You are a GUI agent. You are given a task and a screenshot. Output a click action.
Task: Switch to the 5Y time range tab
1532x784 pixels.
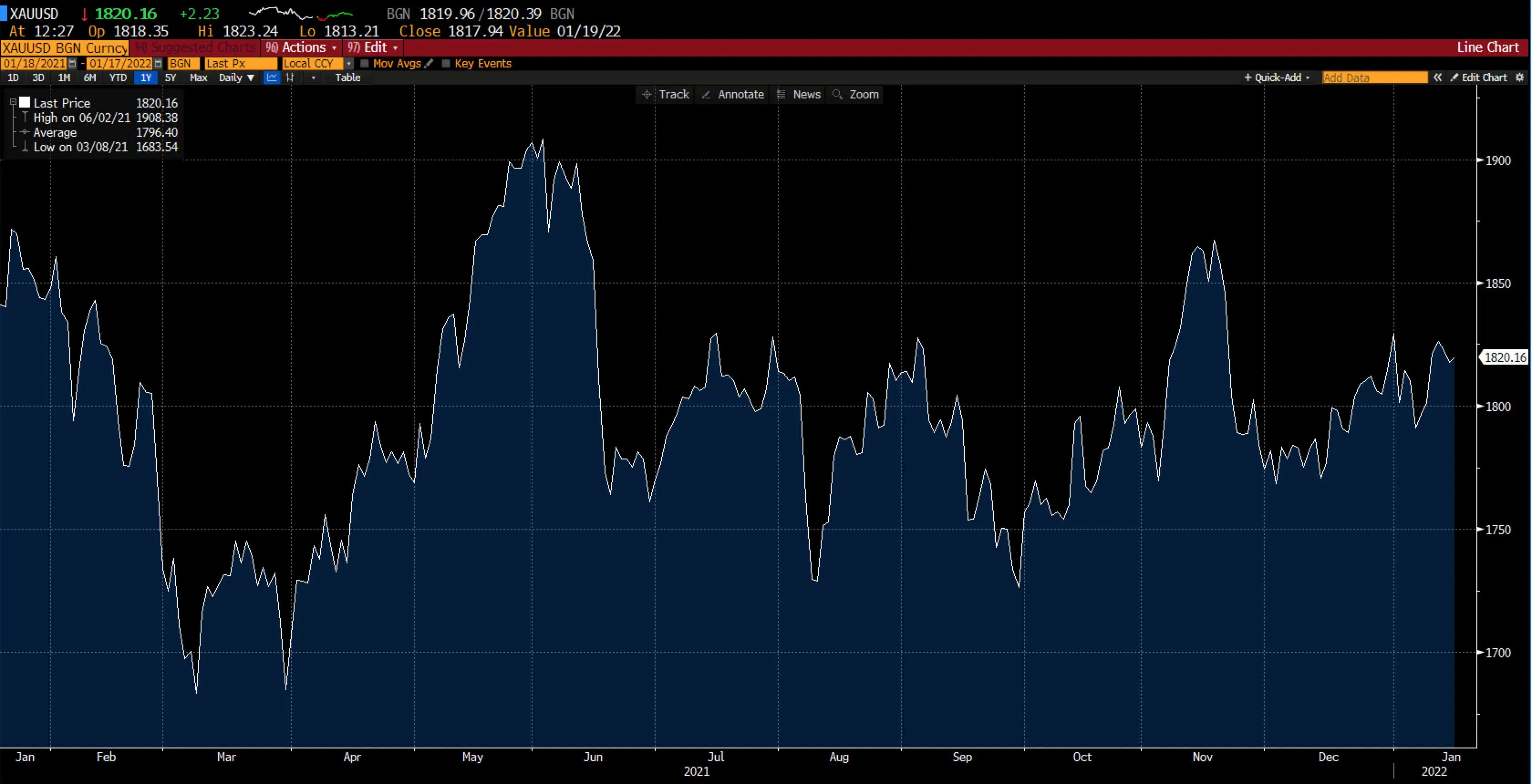[x=170, y=78]
